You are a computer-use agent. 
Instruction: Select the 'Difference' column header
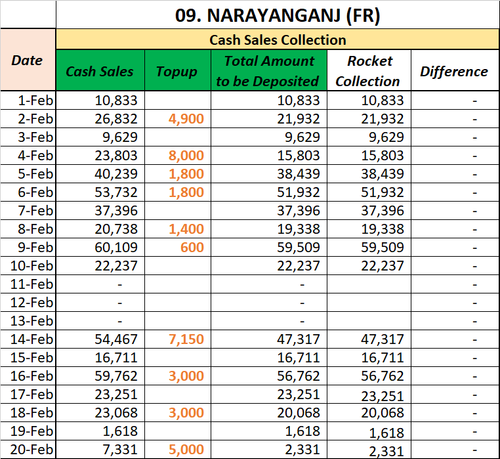[x=455, y=70]
